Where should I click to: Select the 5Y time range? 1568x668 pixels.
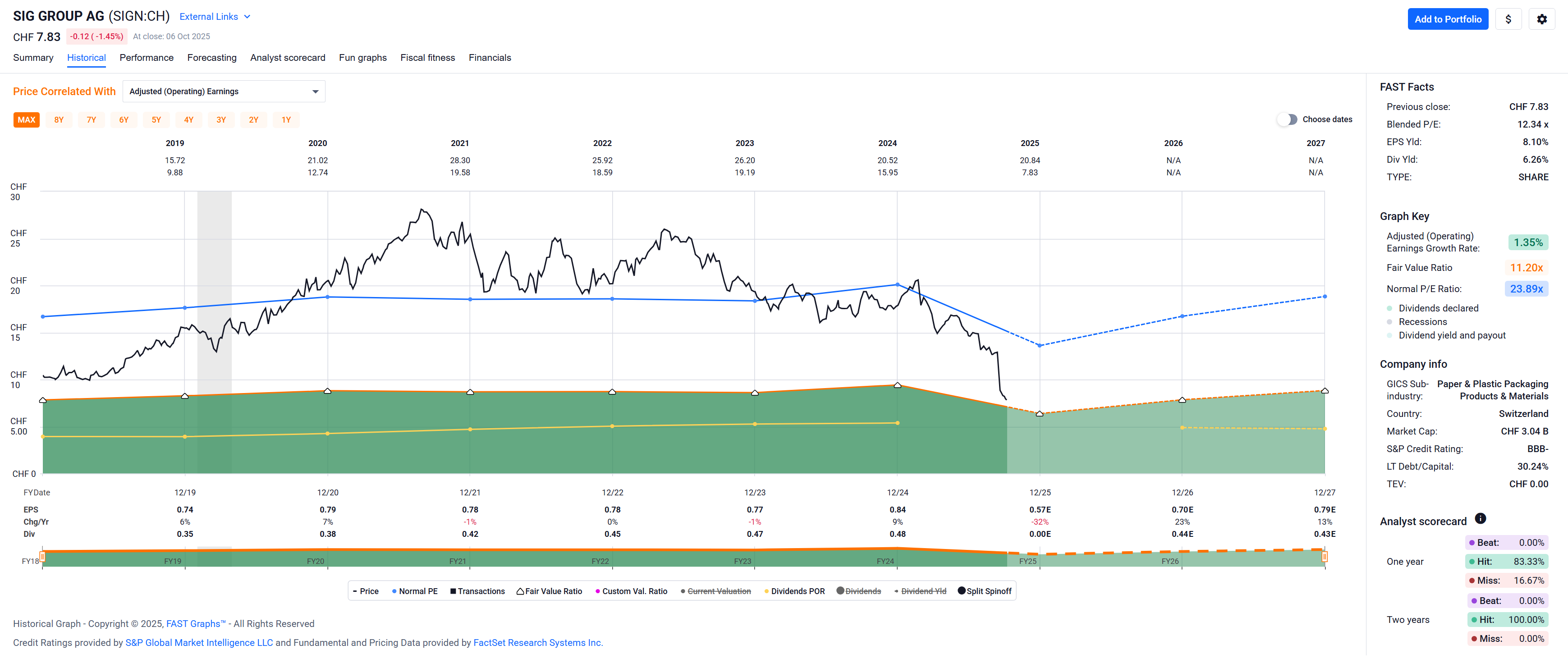tap(156, 120)
